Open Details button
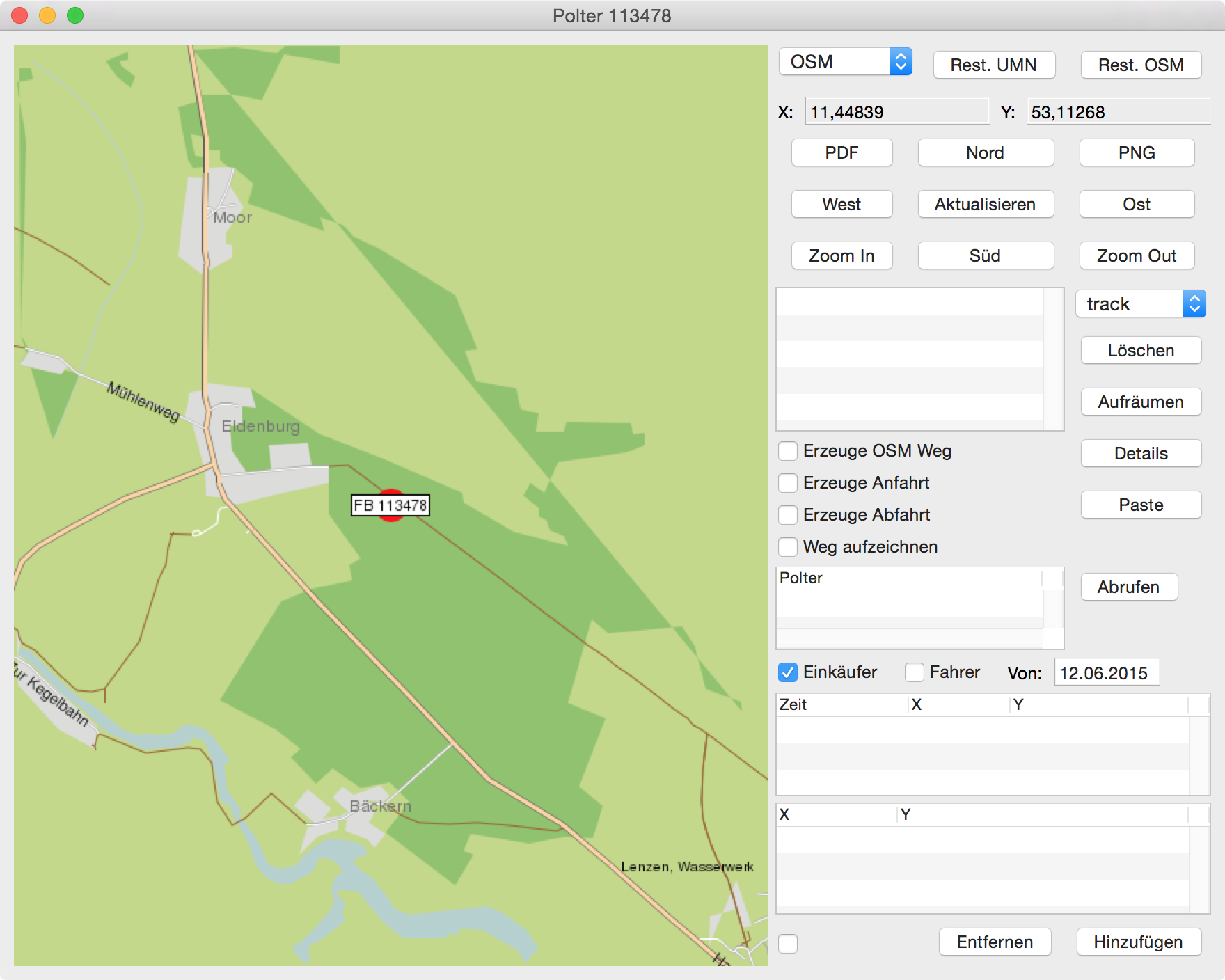 coord(1141,453)
